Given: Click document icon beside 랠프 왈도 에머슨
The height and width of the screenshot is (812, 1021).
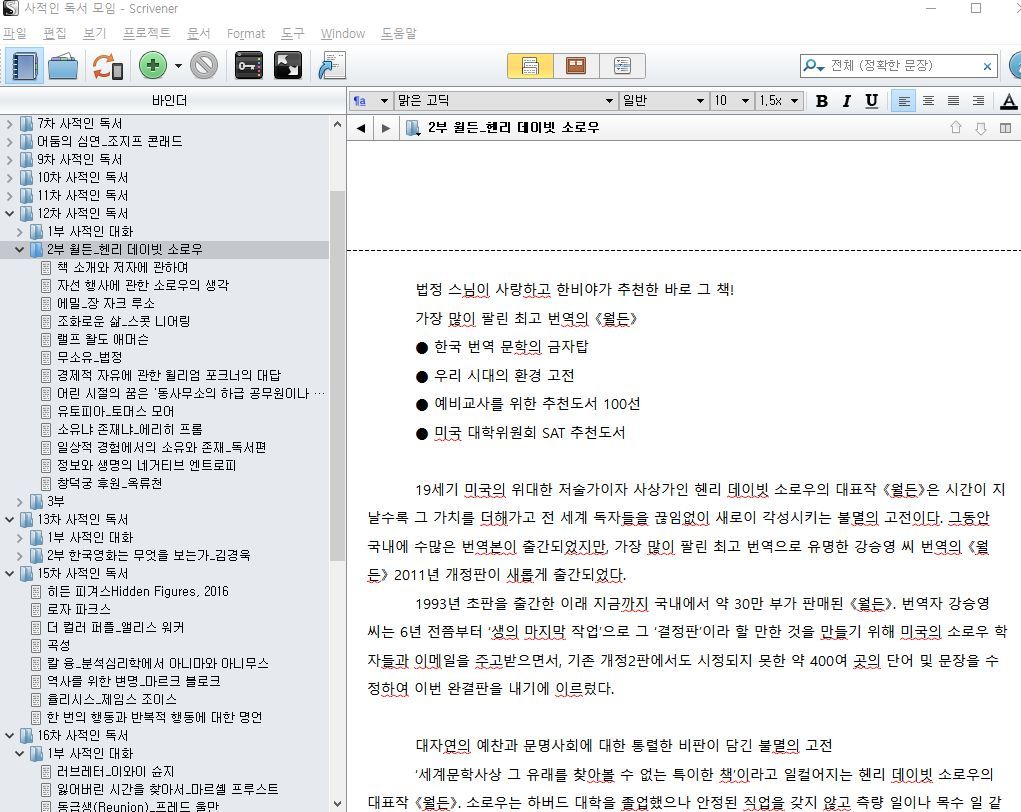Looking at the screenshot, I should 46,340.
